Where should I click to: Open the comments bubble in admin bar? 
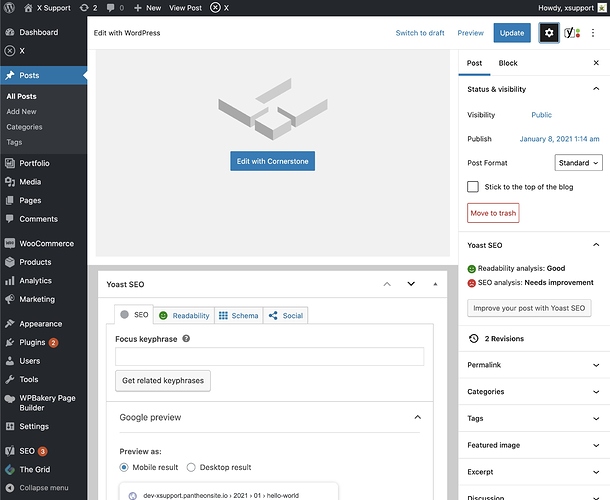(115, 8)
